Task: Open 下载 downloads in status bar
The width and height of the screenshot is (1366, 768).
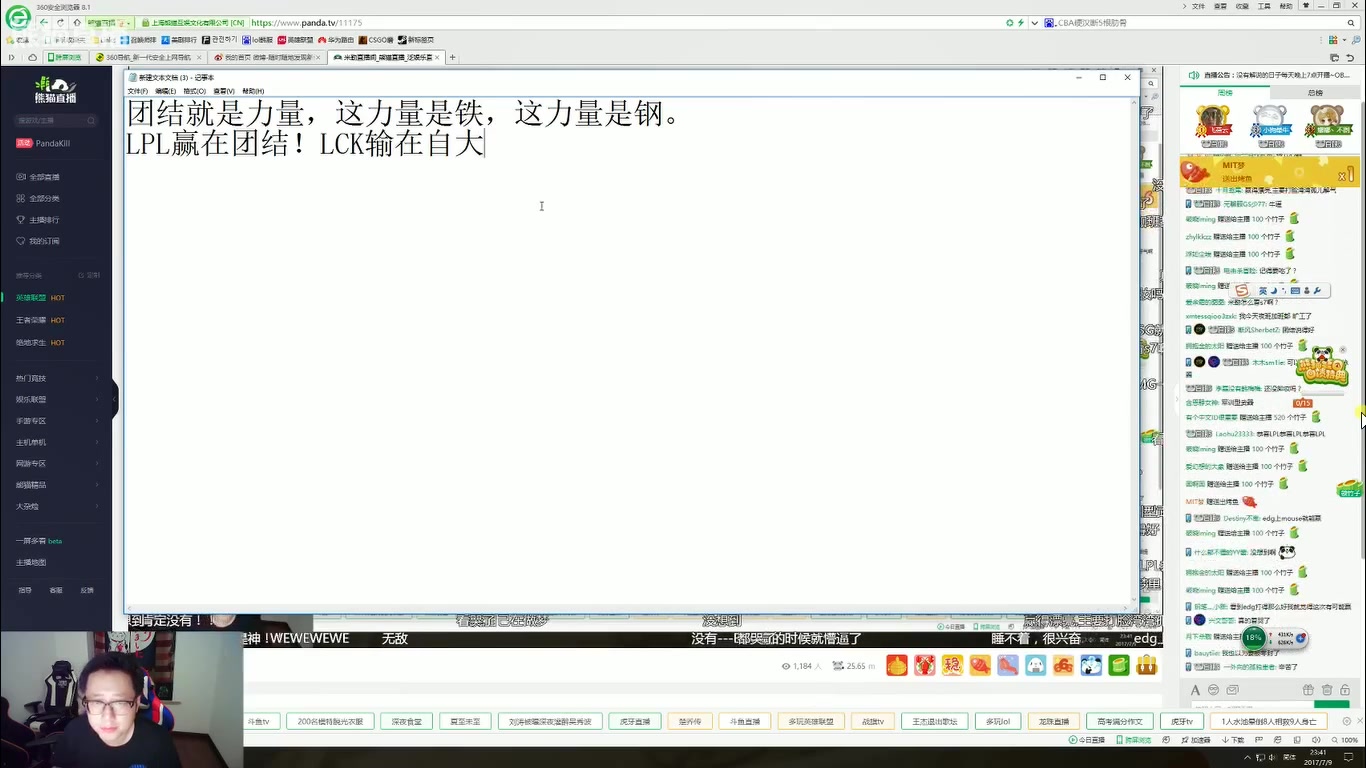Action: pyautogui.click(x=1232, y=740)
